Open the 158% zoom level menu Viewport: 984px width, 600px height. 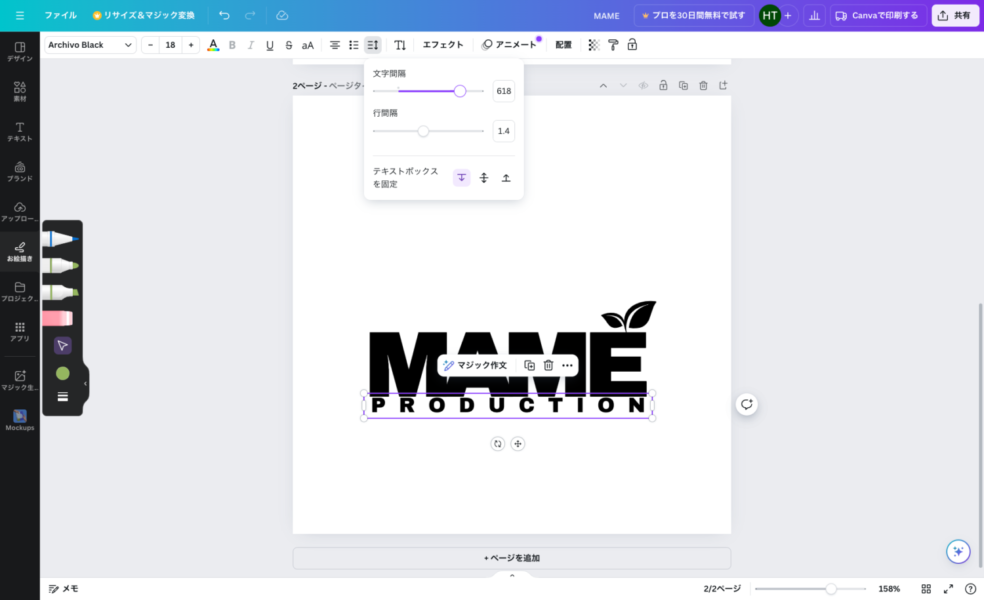[889, 589]
